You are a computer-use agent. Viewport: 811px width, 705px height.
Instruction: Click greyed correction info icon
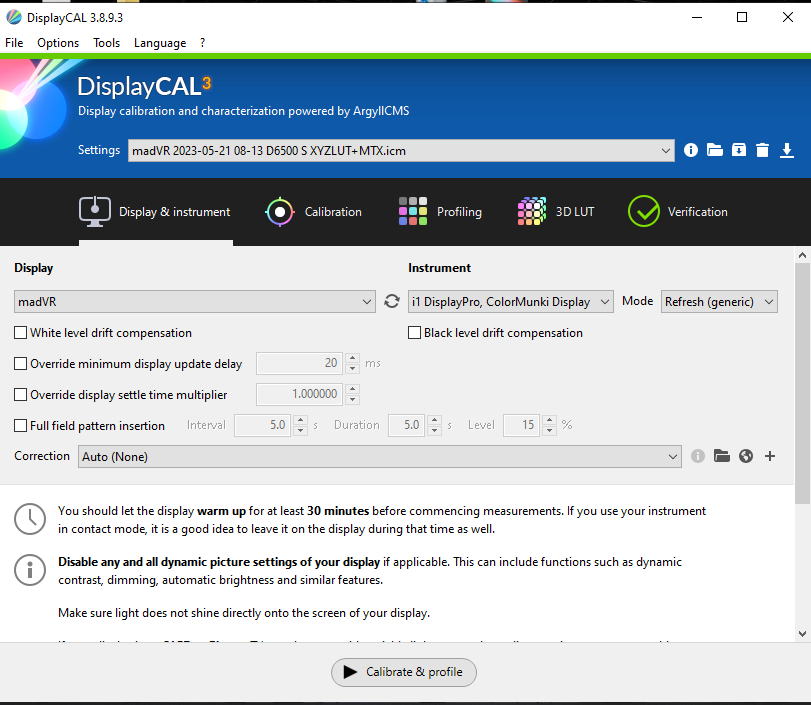click(x=698, y=456)
